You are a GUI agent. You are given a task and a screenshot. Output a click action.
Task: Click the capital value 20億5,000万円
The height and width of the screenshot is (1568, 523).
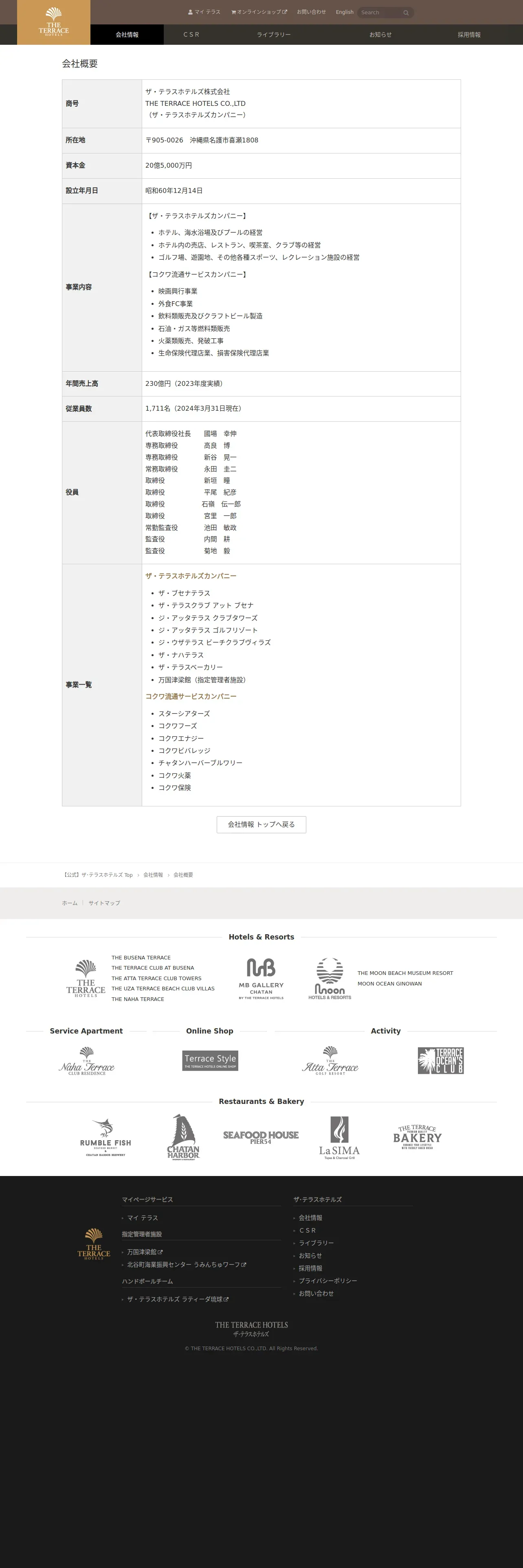pos(169,166)
